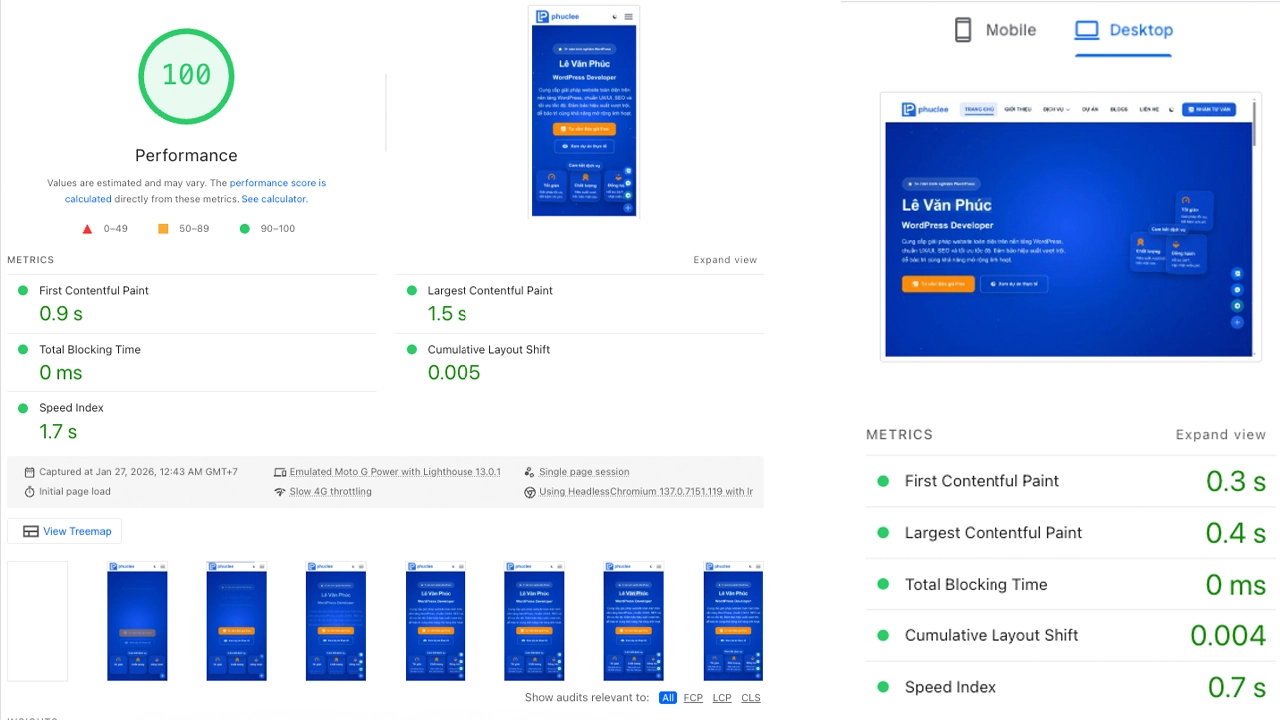Toggle the FCP audit filter chip
This screenshot has width=1280, height=720.
point(693,697)
